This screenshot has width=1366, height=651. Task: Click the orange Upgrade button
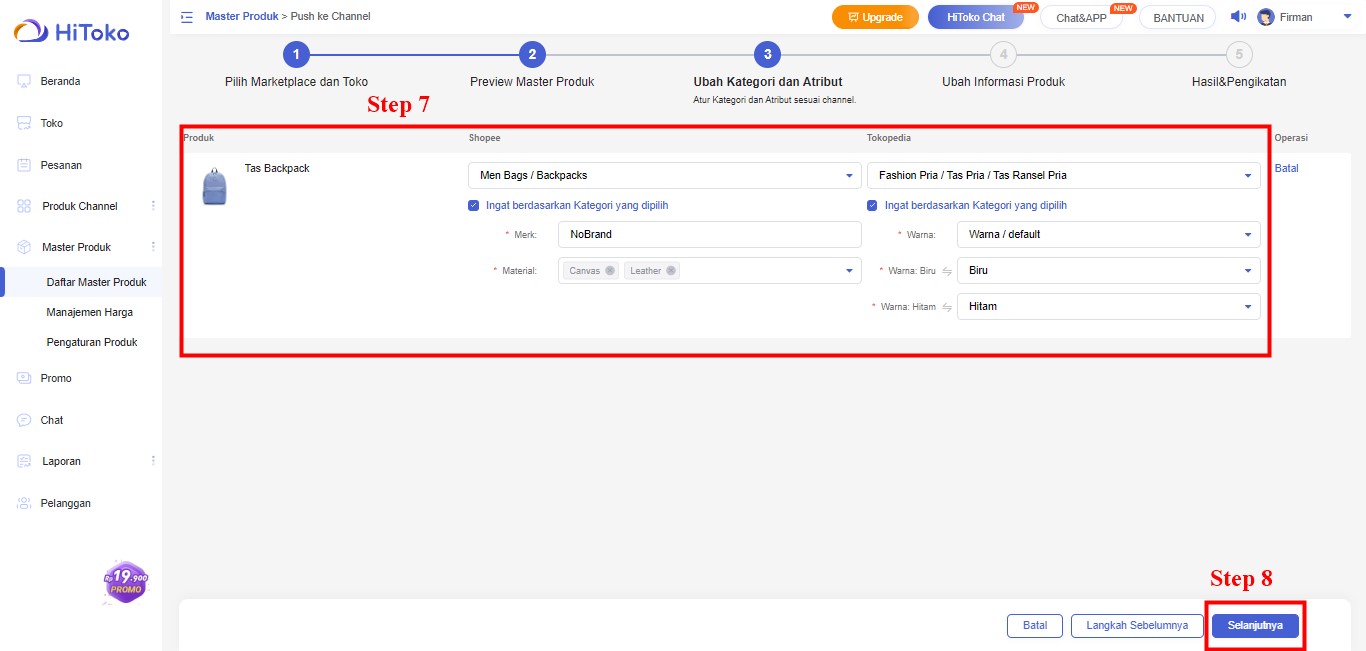tap(875, 17)
